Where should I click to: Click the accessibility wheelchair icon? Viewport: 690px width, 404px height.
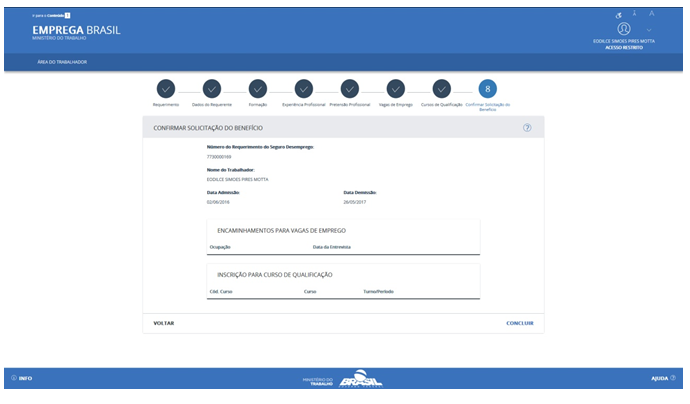coord(619,14)
